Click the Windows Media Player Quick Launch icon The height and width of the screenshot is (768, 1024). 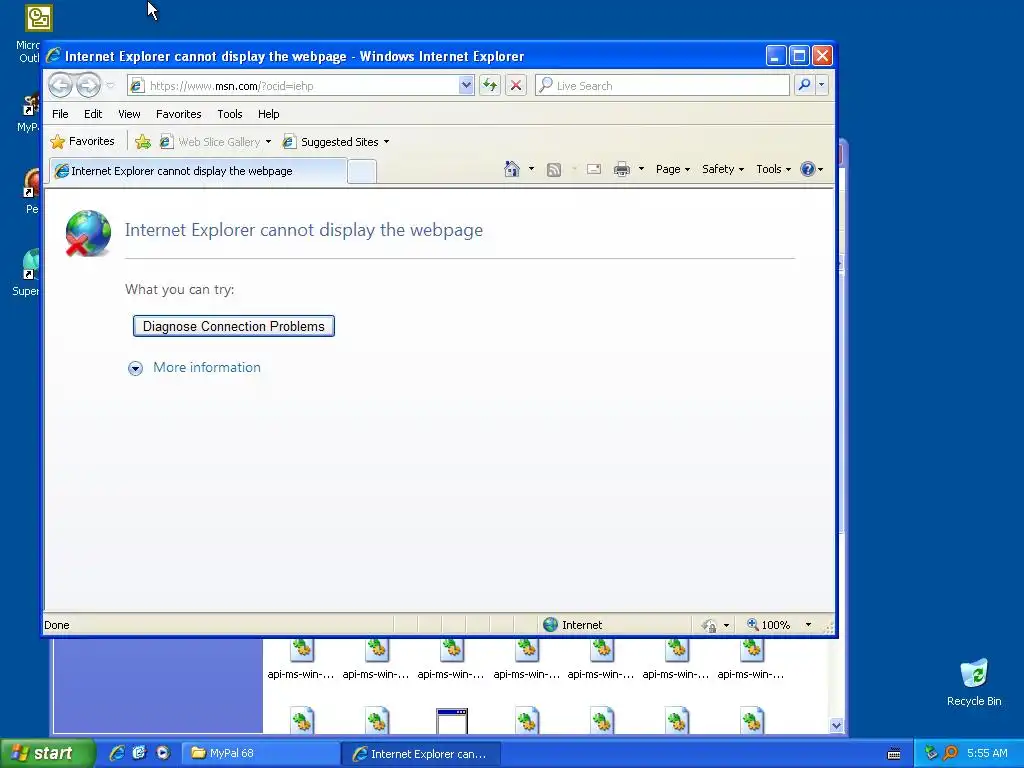tap(163, 753)
